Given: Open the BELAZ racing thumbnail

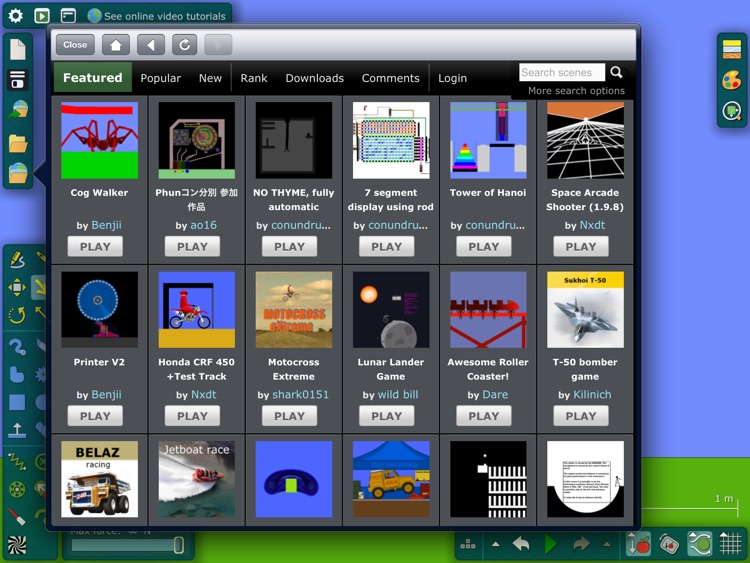Looking at the screenshot, I should click(x=99, y=479).
